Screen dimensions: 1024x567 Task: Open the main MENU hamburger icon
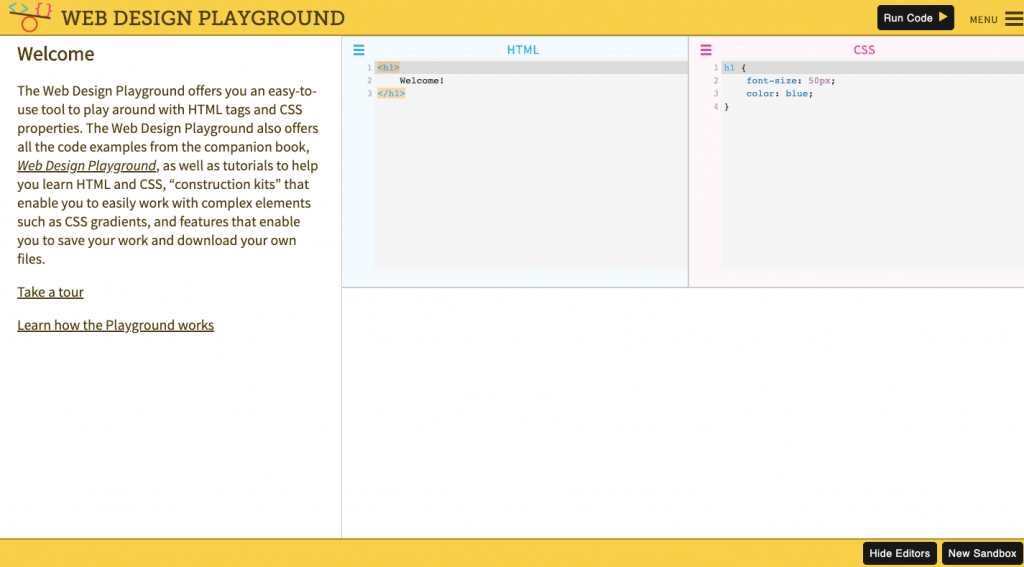point(1013,18)
